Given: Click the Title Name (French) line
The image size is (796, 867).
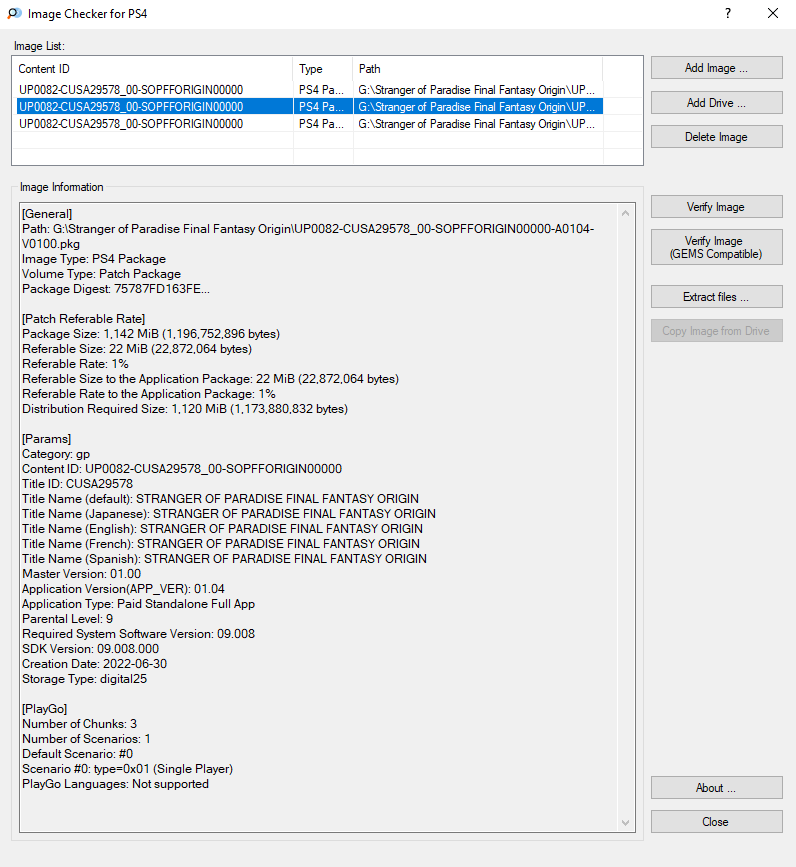Looking at the screenshot, I should click(x=221, y=544).
